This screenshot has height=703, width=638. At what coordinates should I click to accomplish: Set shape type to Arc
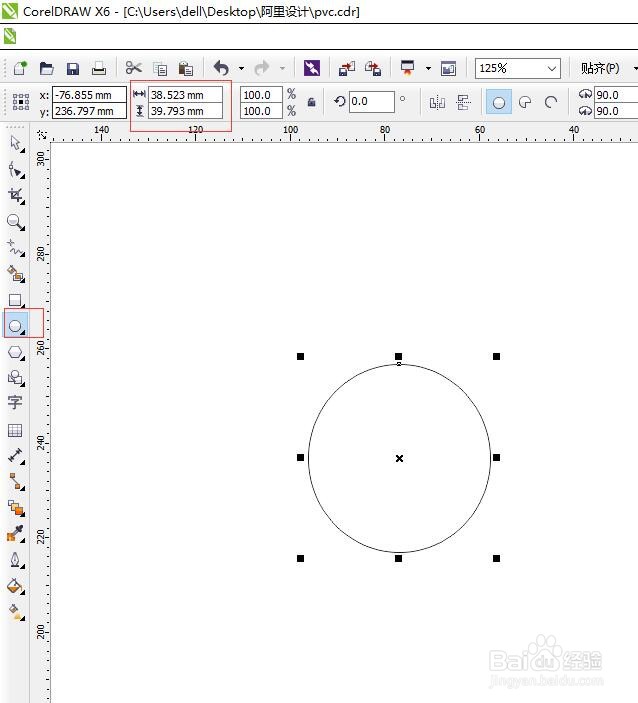click(x=551, y=103)
